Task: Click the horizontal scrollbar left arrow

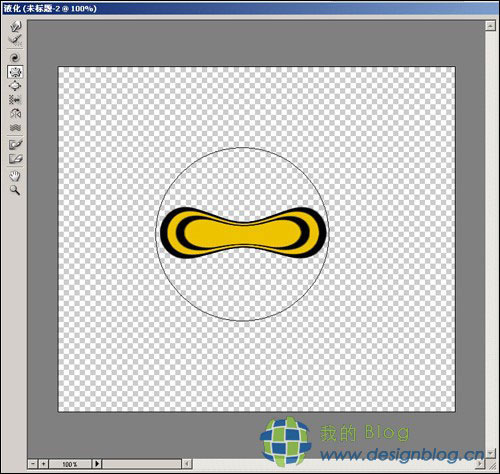Action: click(187, 464)
